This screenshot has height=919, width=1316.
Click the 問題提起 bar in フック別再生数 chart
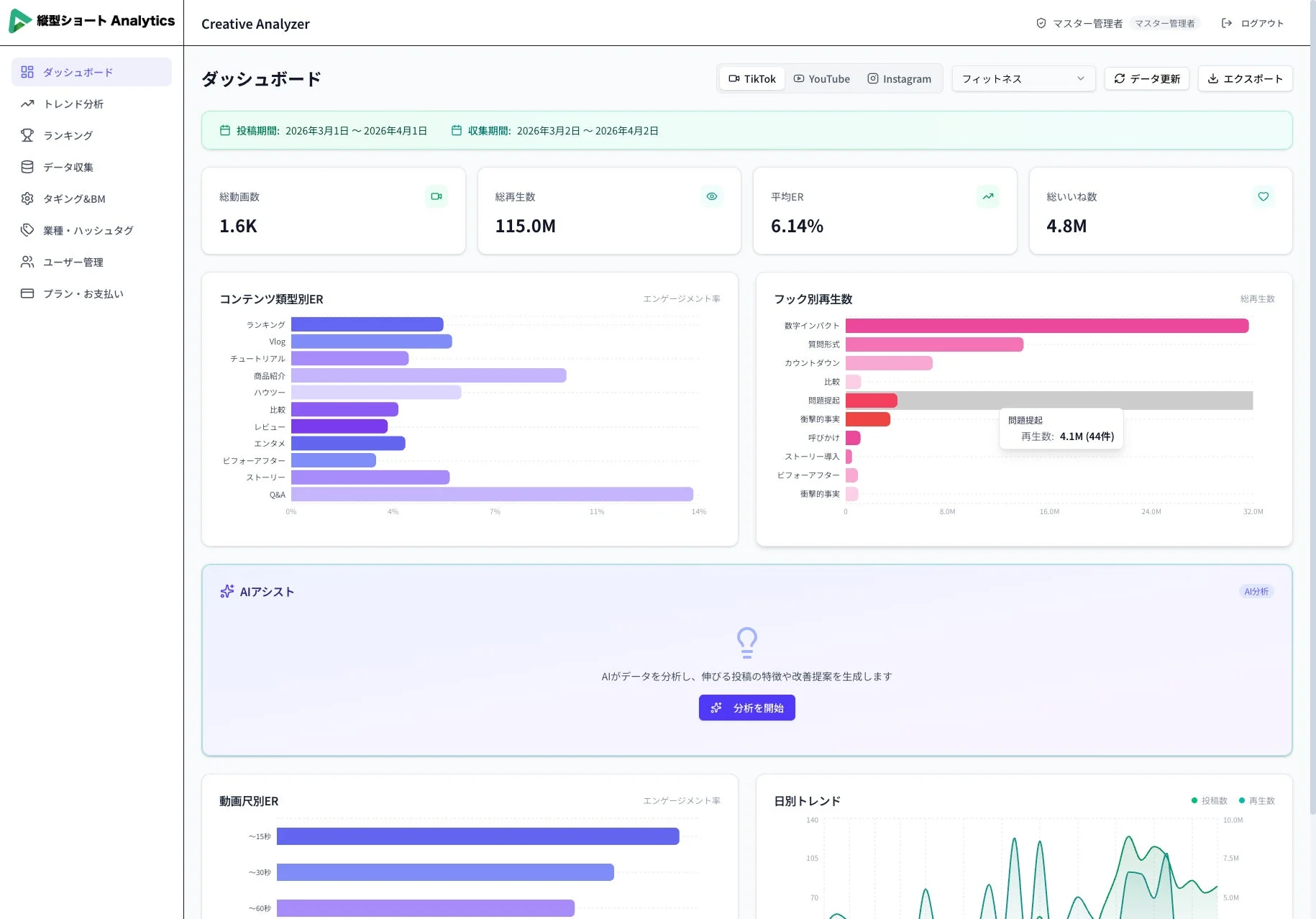[872, 400]
